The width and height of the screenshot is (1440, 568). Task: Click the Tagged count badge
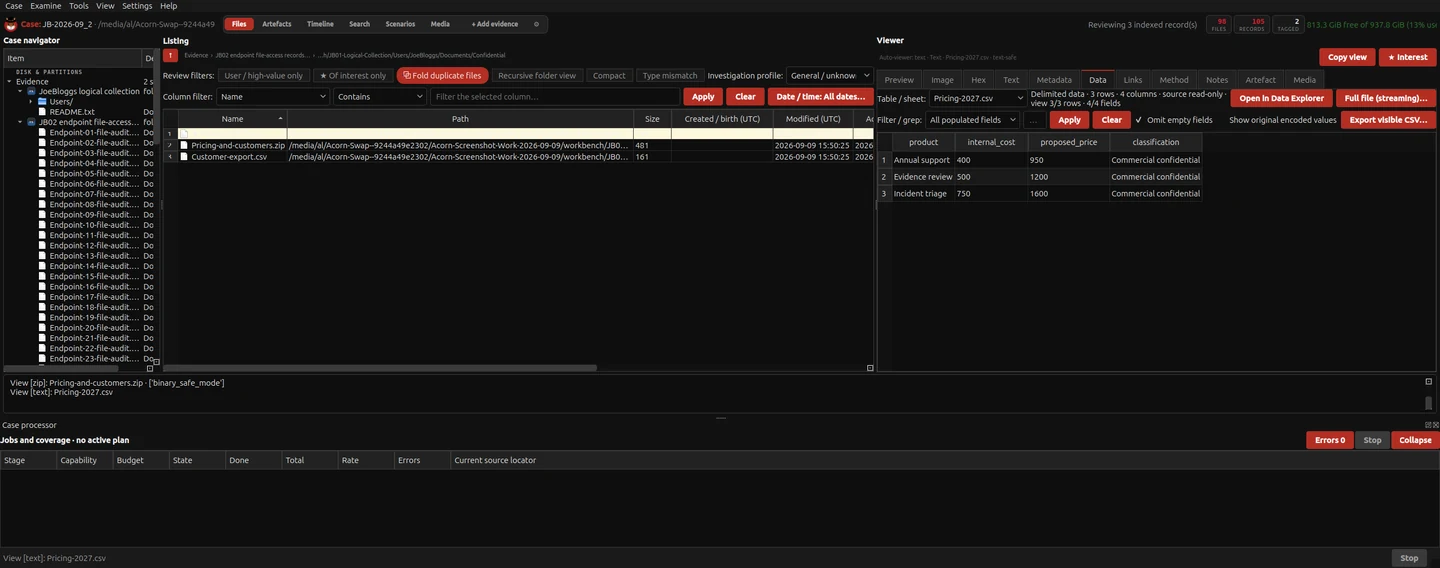coord(1289,24)
